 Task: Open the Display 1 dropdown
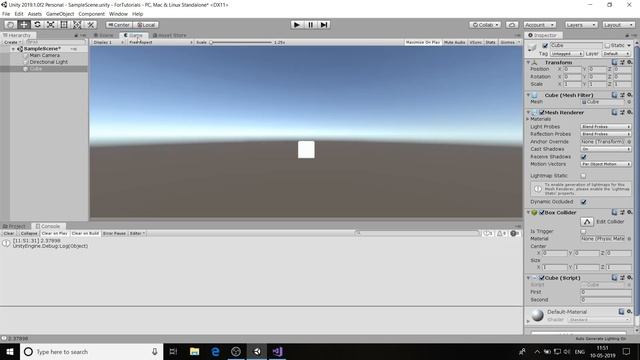pos(108,42)
